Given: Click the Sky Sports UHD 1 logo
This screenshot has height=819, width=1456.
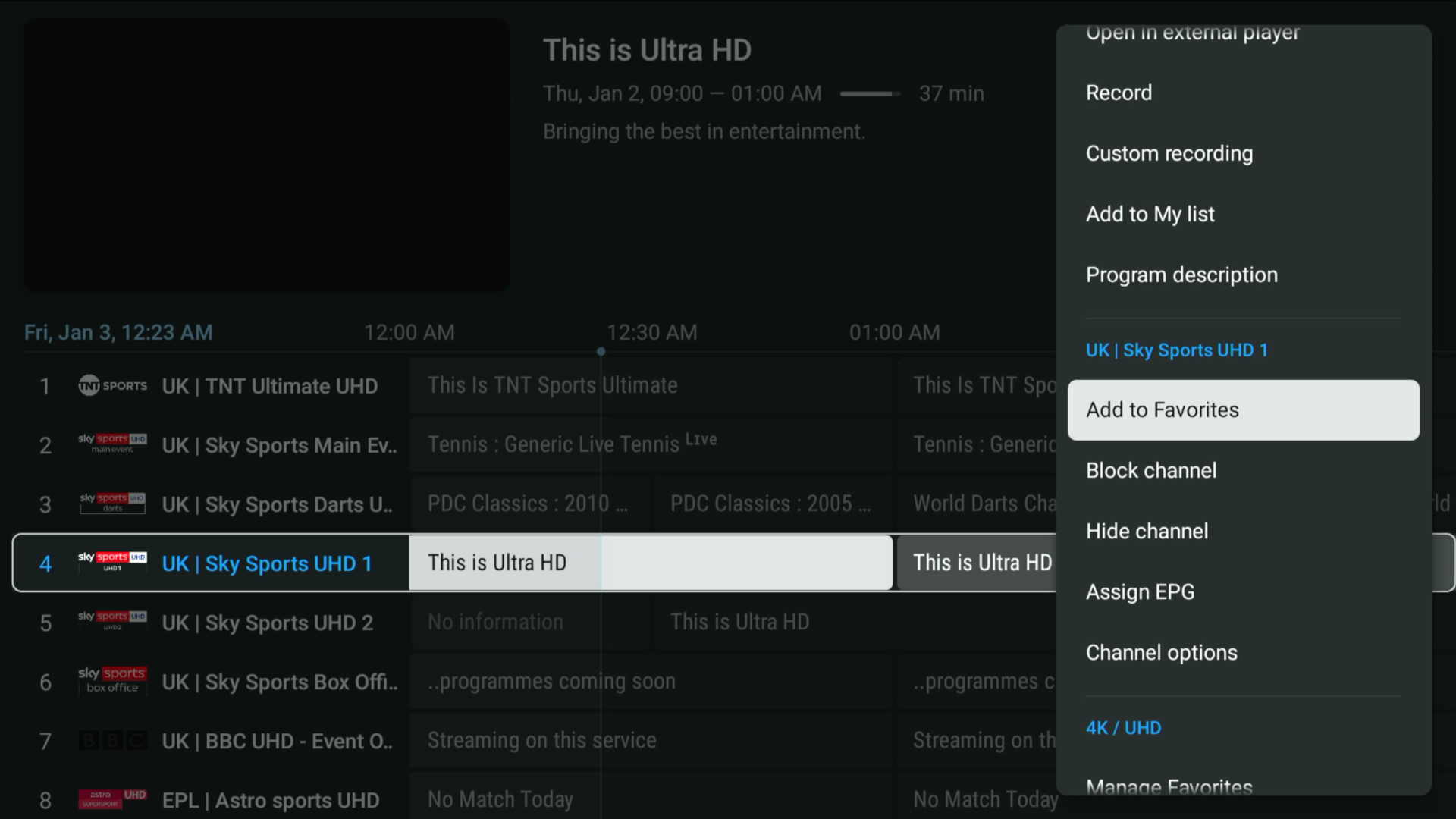Looking at the screenshot, I should tap(112, 562).
